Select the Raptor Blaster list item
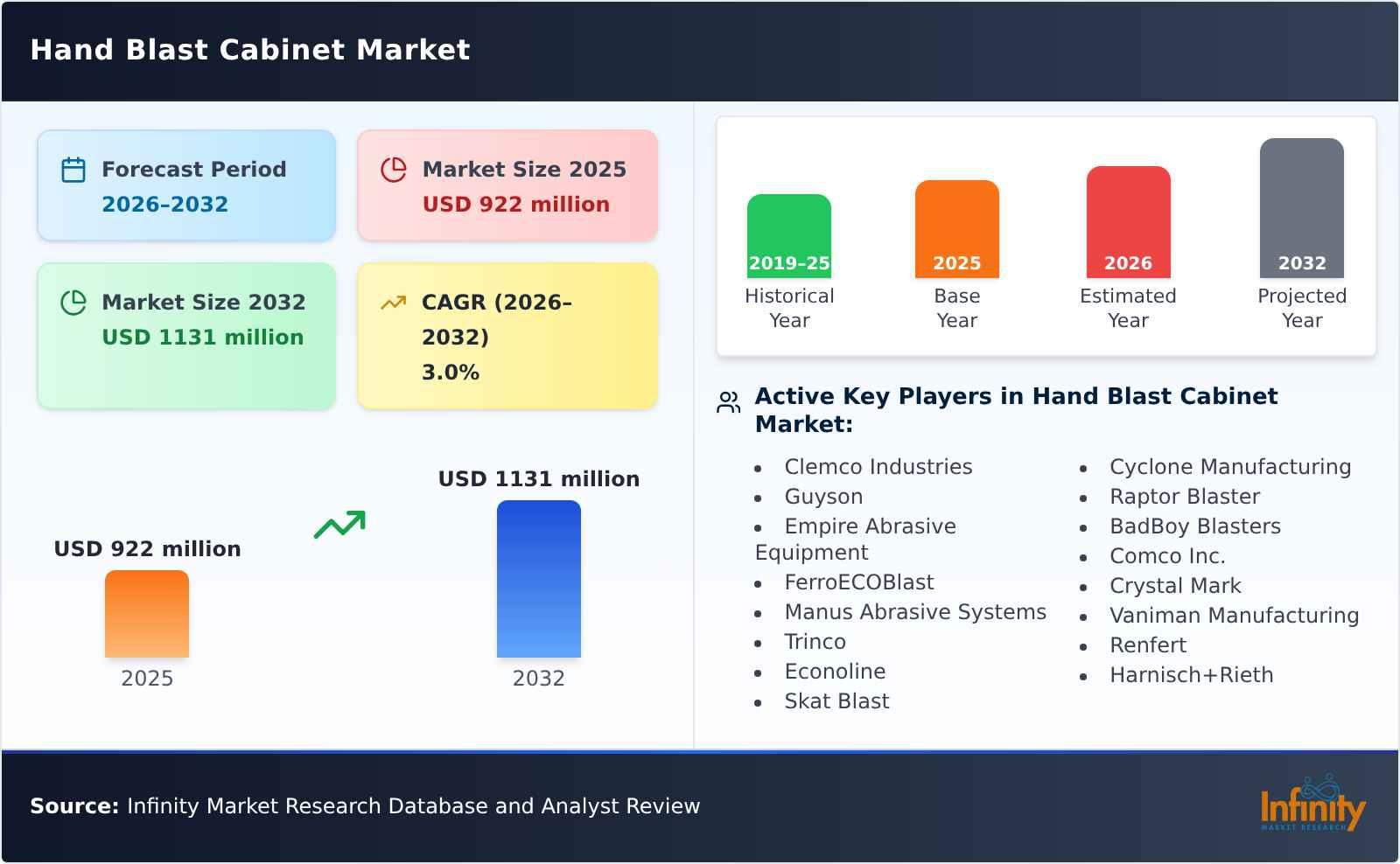Image resolution: width=1400 pixels, height=864 pixels. tap(1185, 496)
